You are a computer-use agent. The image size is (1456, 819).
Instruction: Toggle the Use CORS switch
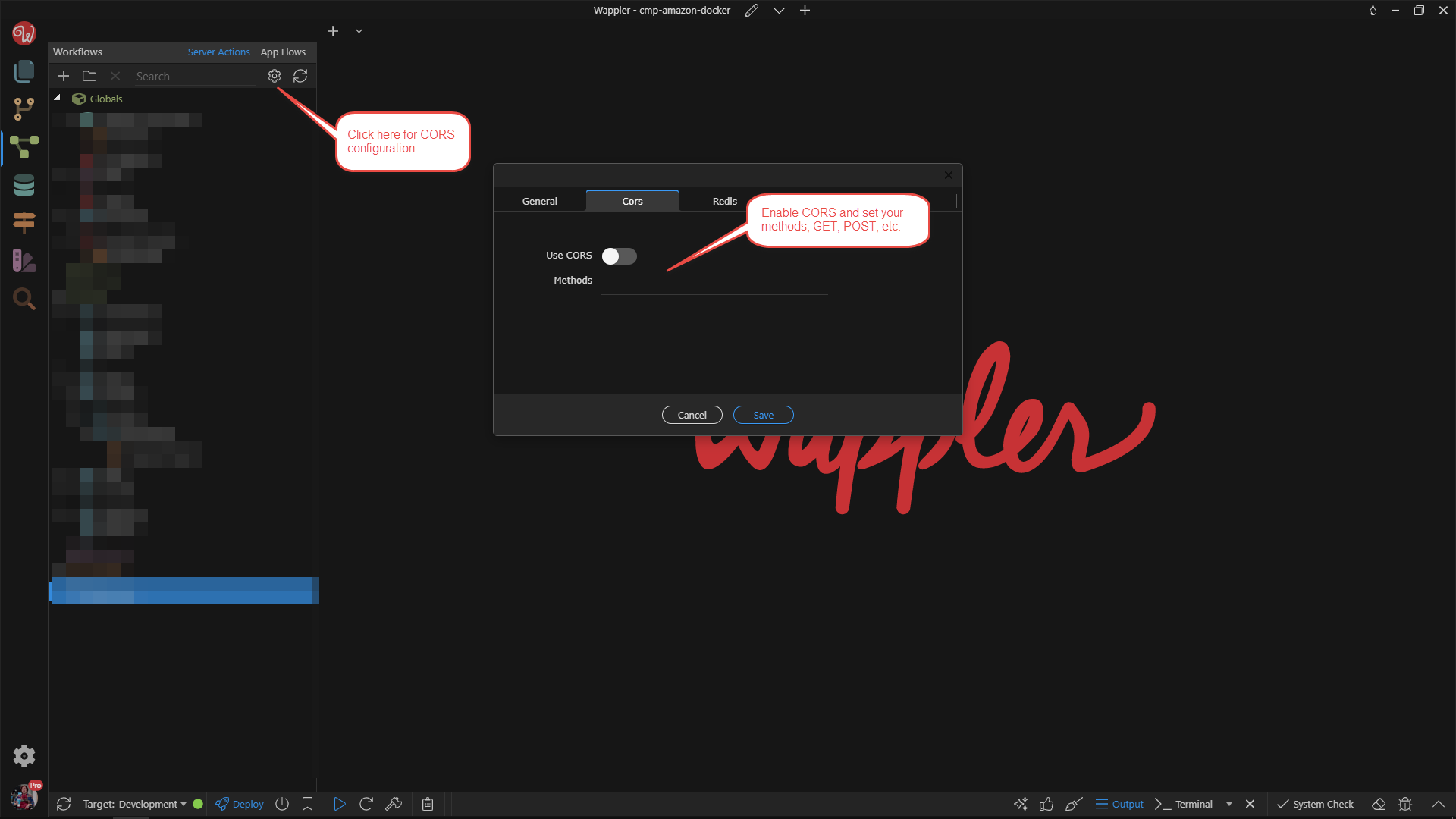point(619,256)
